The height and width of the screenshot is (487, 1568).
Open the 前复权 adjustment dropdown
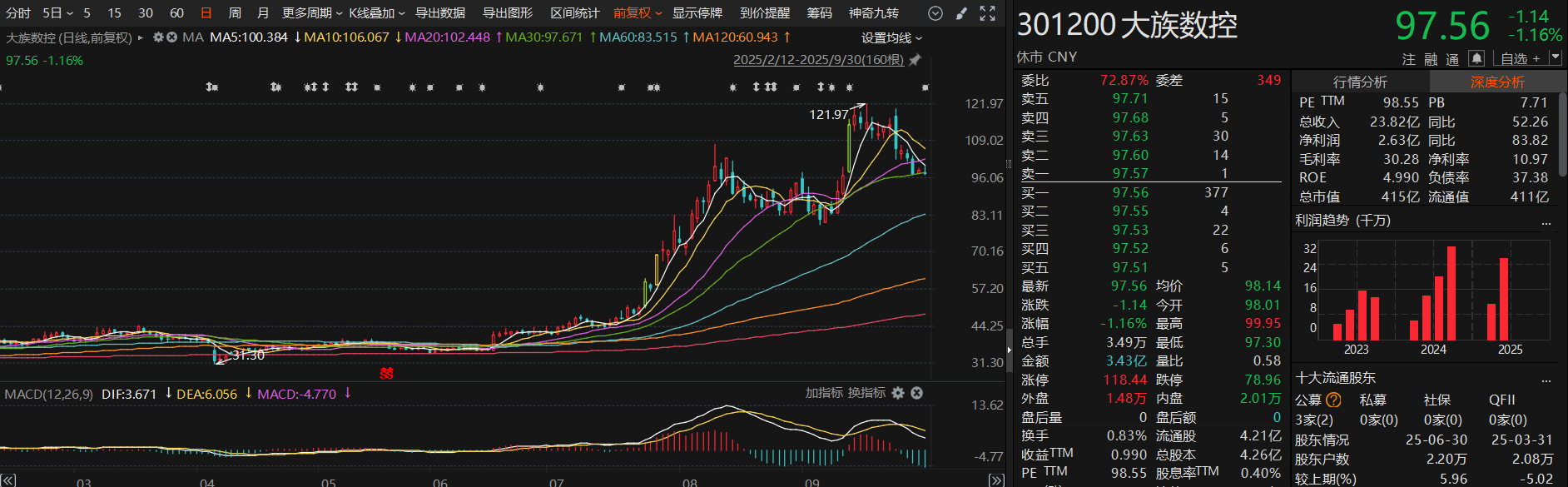638,13
